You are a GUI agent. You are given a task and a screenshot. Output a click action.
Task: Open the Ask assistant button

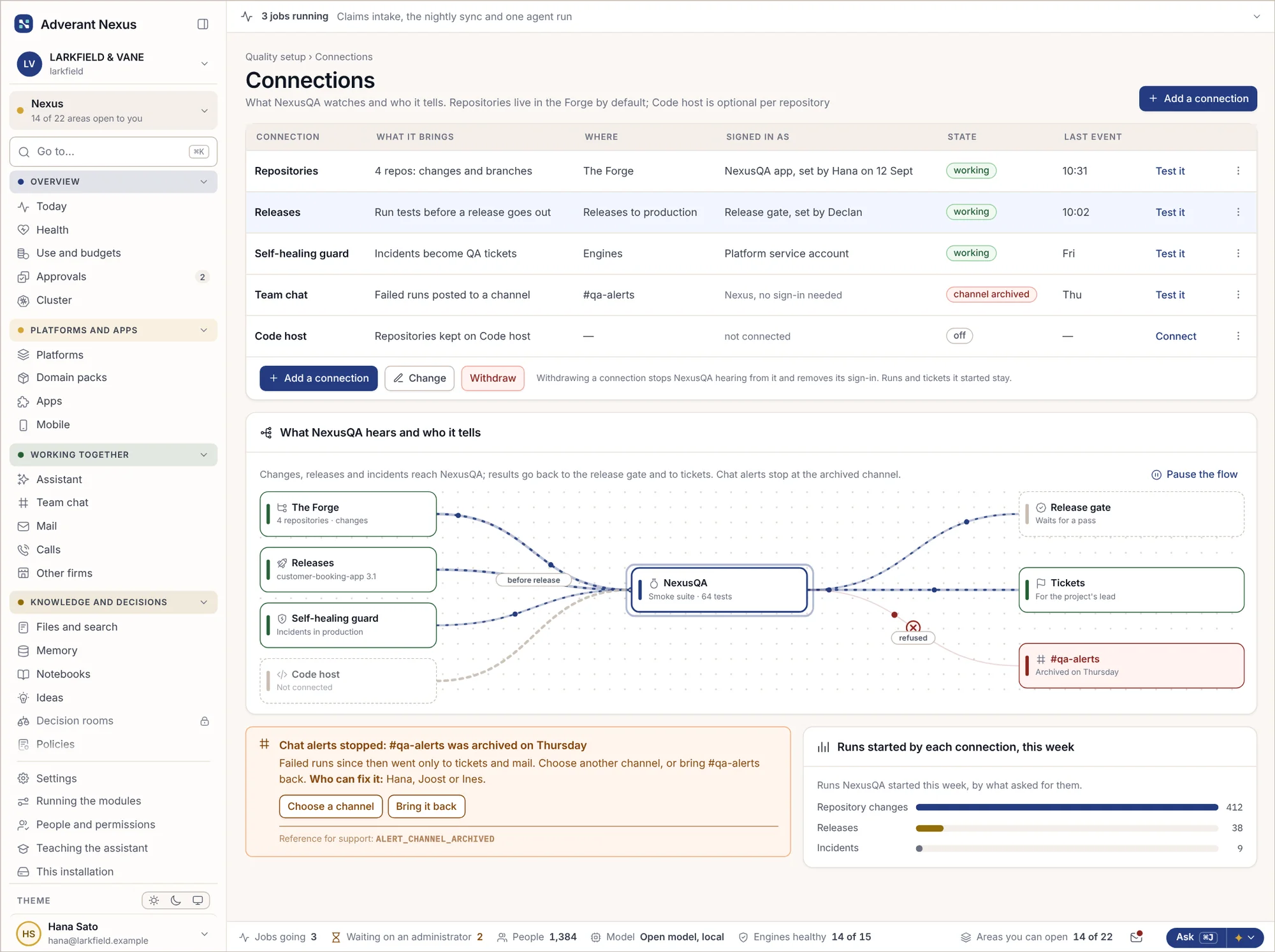click(1196, 937)
